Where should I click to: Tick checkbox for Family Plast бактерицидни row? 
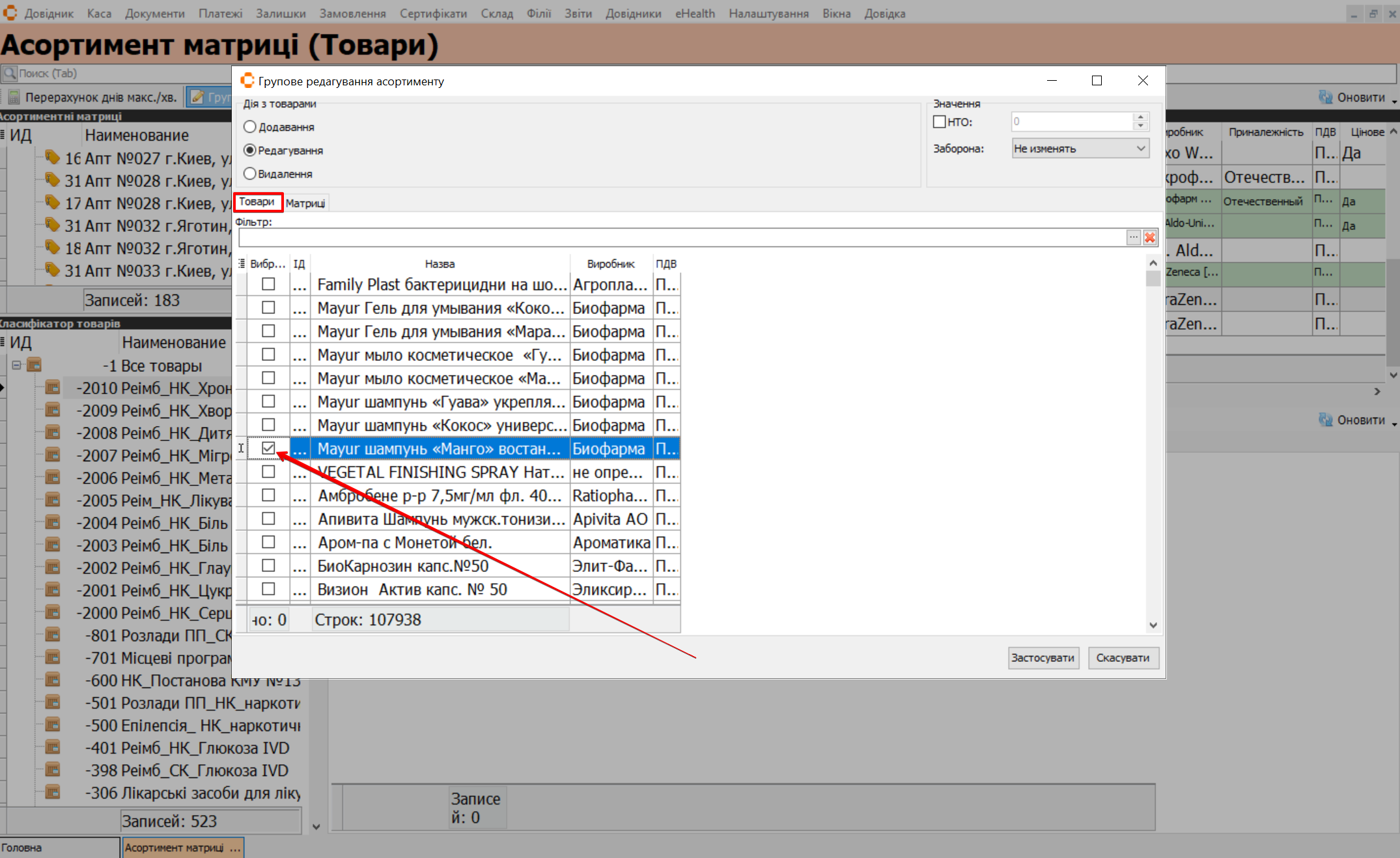pos(268,285)
